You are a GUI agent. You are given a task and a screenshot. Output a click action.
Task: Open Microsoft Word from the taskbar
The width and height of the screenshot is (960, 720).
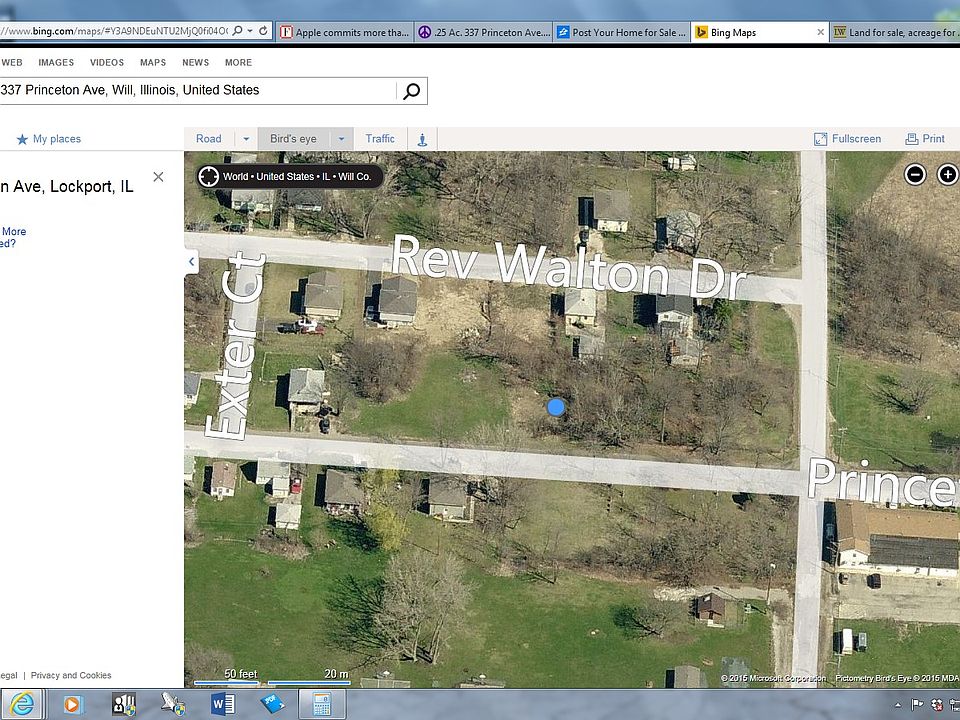click(222, 704)
